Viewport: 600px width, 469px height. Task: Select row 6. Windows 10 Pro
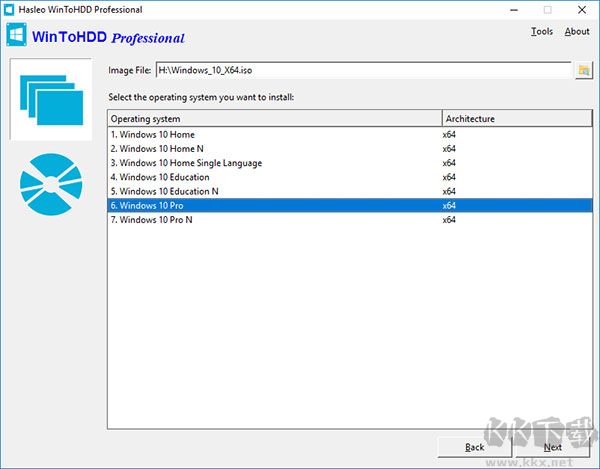click(350, 205)
